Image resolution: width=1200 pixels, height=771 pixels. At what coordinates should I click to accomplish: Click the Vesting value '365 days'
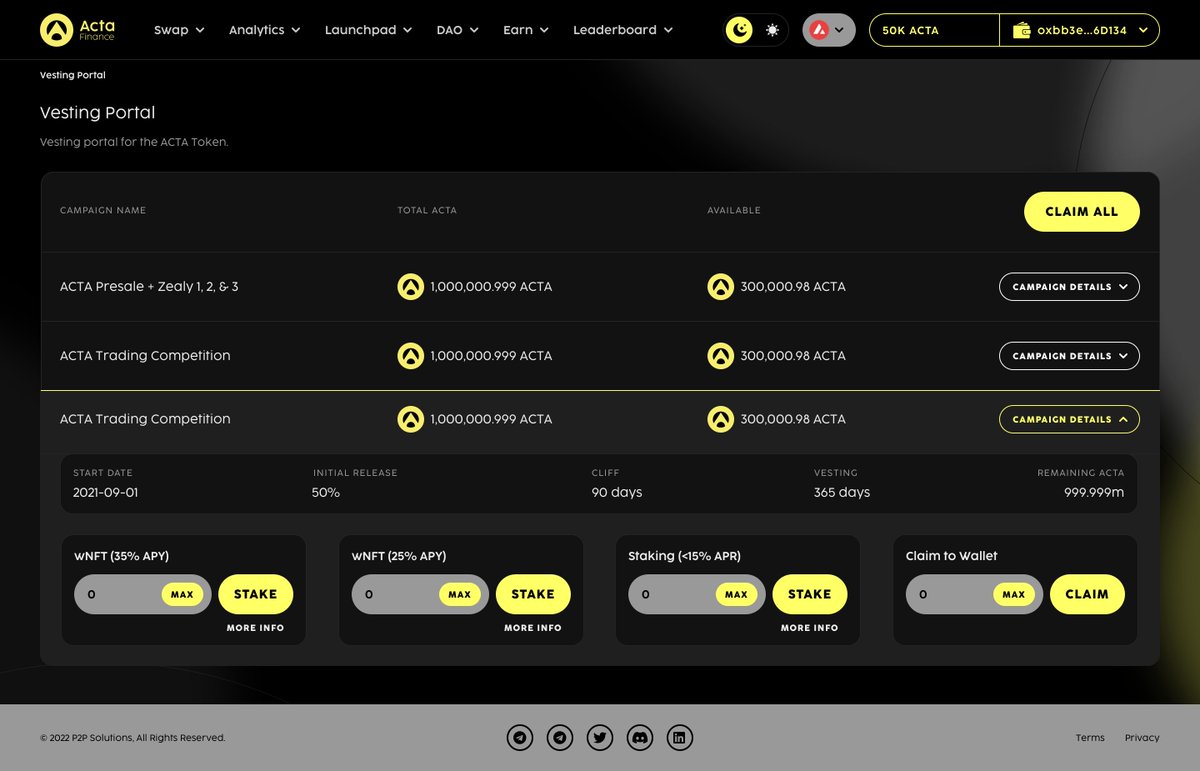(842, 493)
